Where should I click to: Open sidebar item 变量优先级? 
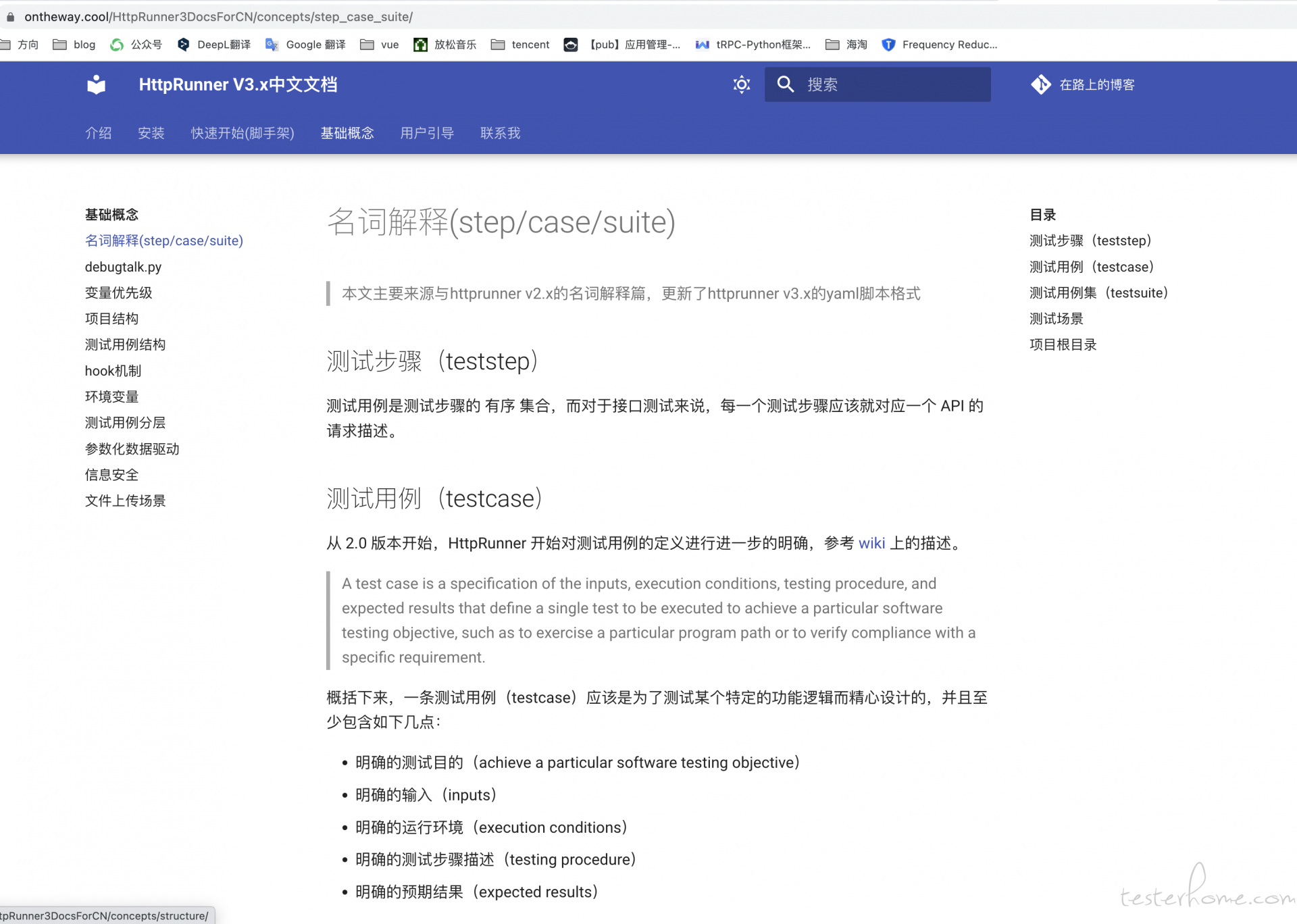[x=119, y=292]
